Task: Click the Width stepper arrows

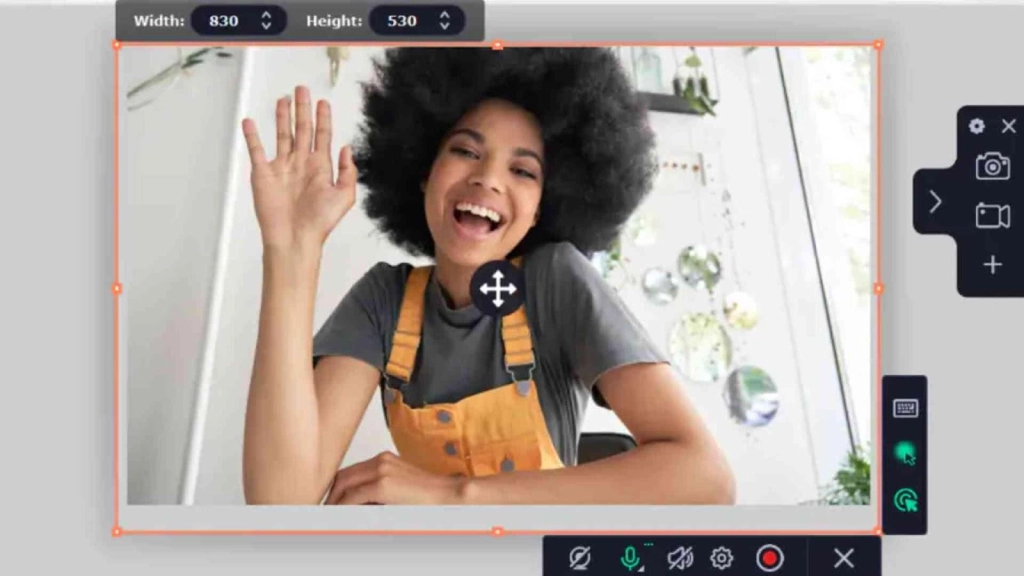Action: coord(266,21)
